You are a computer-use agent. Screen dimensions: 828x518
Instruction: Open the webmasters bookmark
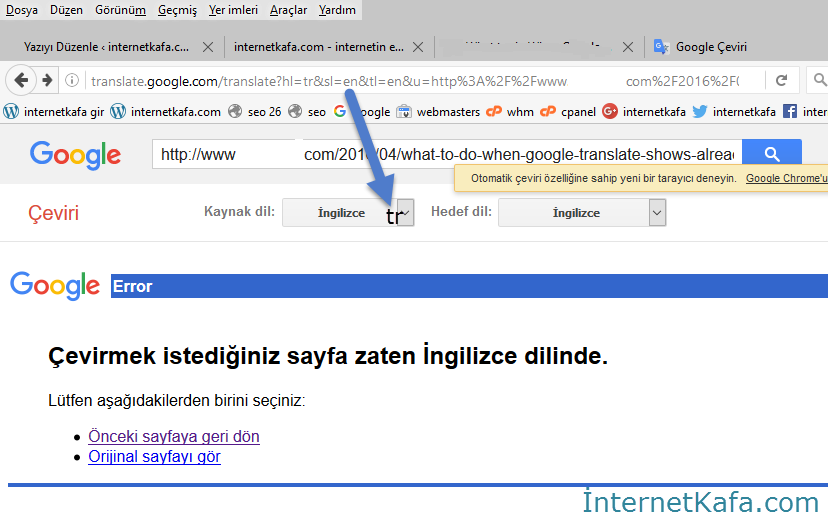438,111
